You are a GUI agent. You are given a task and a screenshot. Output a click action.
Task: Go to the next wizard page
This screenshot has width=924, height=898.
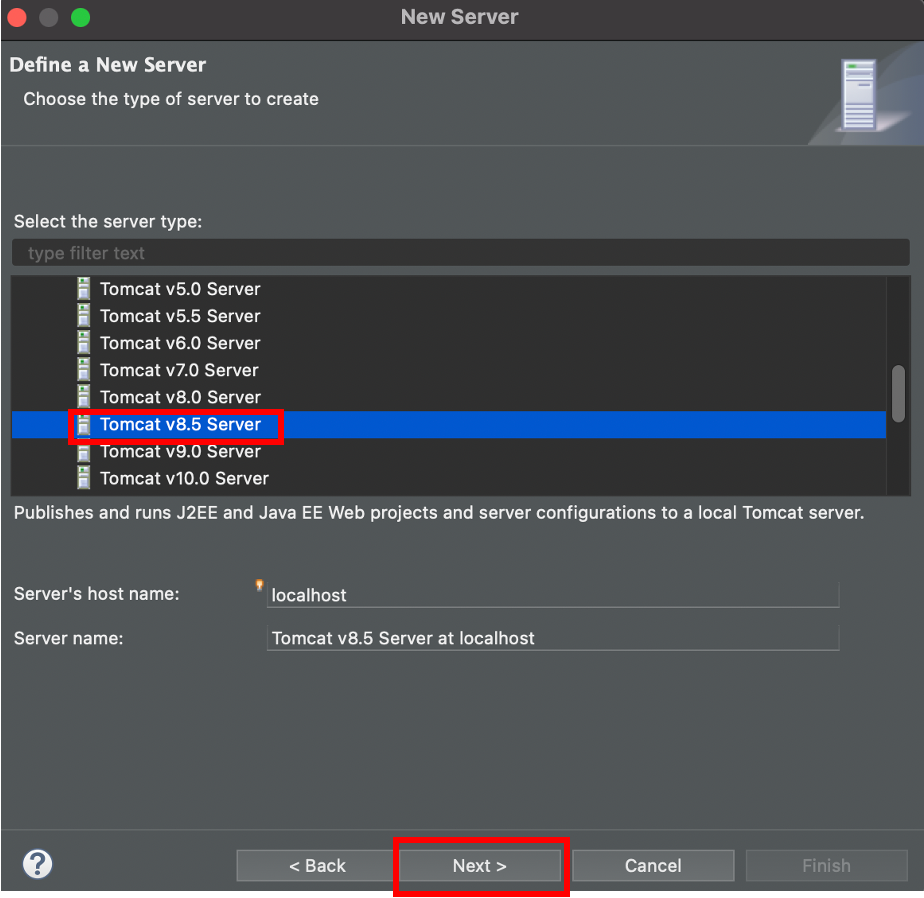point(480,866)
